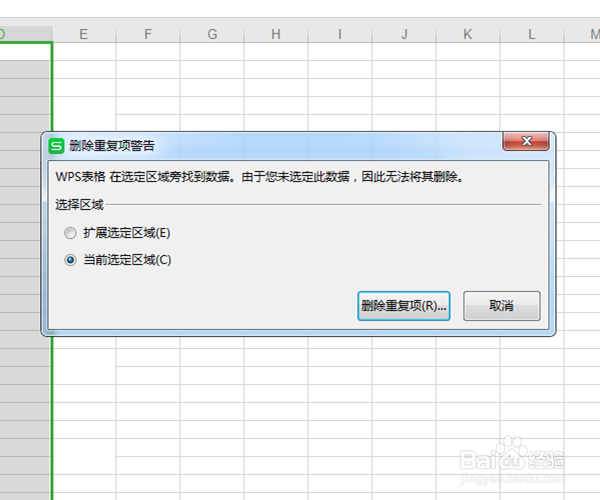Select column I header

(340, 34)
